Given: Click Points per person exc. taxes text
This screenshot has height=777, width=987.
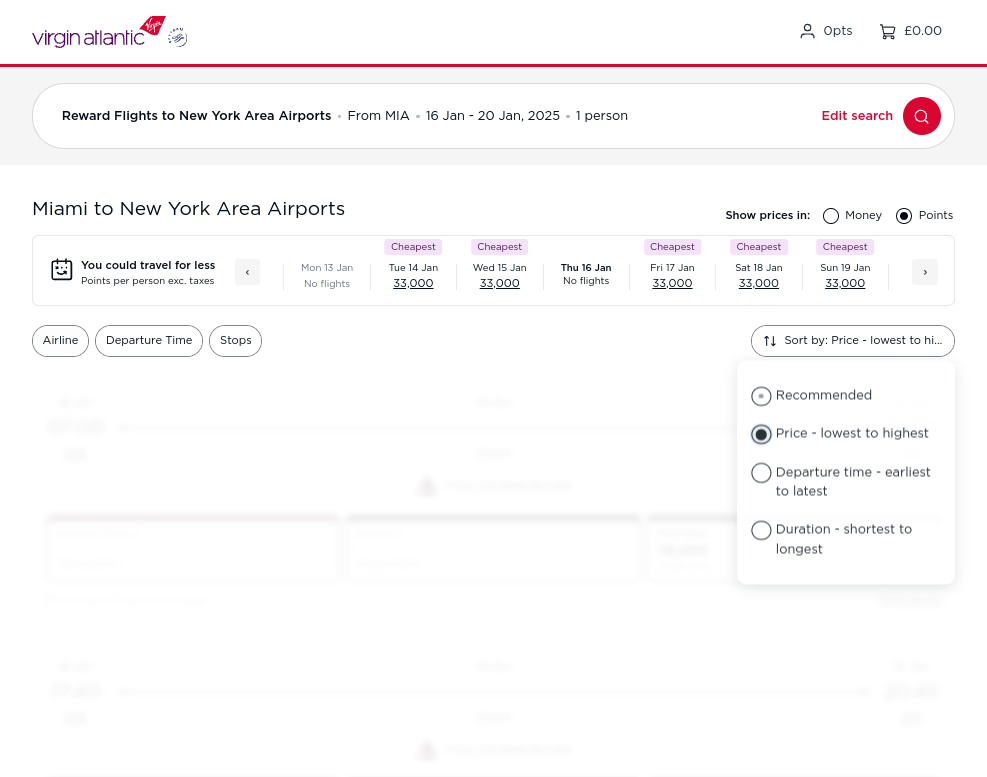Looking at the screenshot, I should tap(147, 281).
